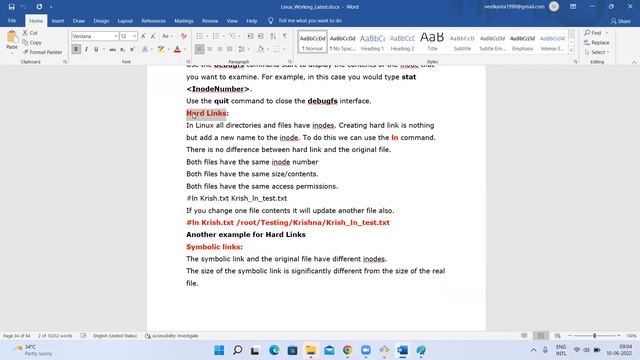The width and height of the screenshot is (640, 360).
Task: Open the Windows Start menu
Action: coord(219,350)
